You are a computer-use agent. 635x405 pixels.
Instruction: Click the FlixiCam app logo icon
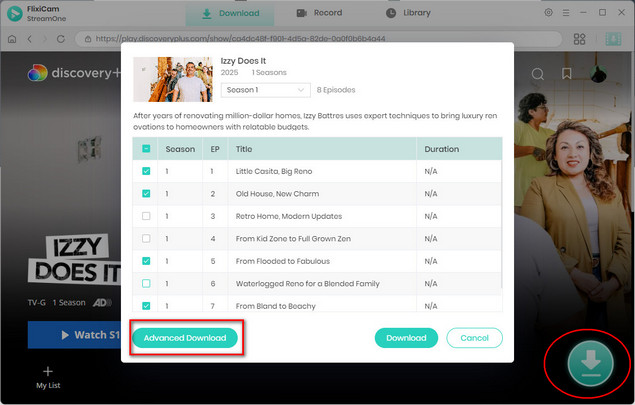coord(15,14)
